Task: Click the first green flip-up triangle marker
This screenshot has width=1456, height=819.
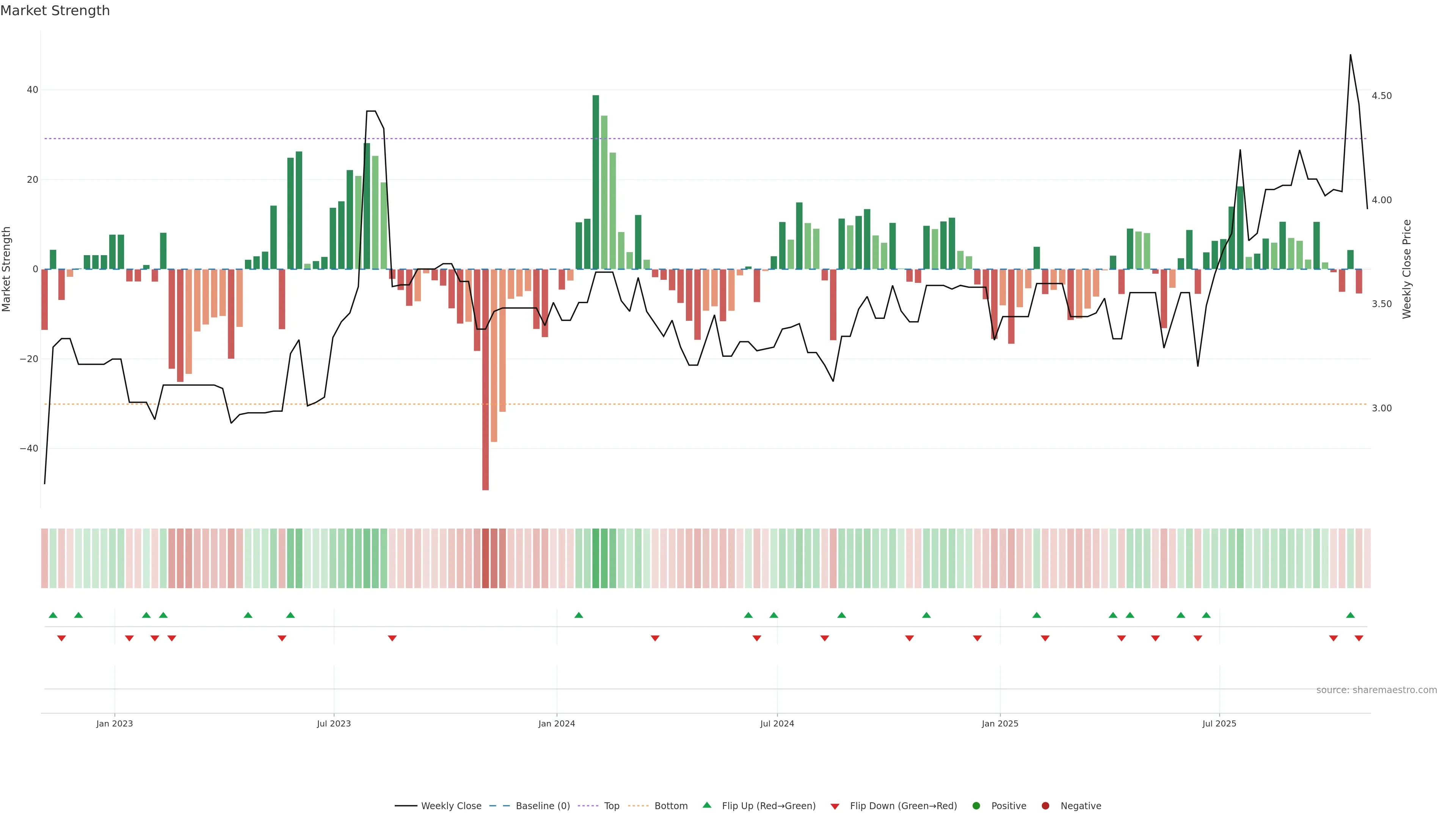Action: pyautogui.click(x=53, y=615)
